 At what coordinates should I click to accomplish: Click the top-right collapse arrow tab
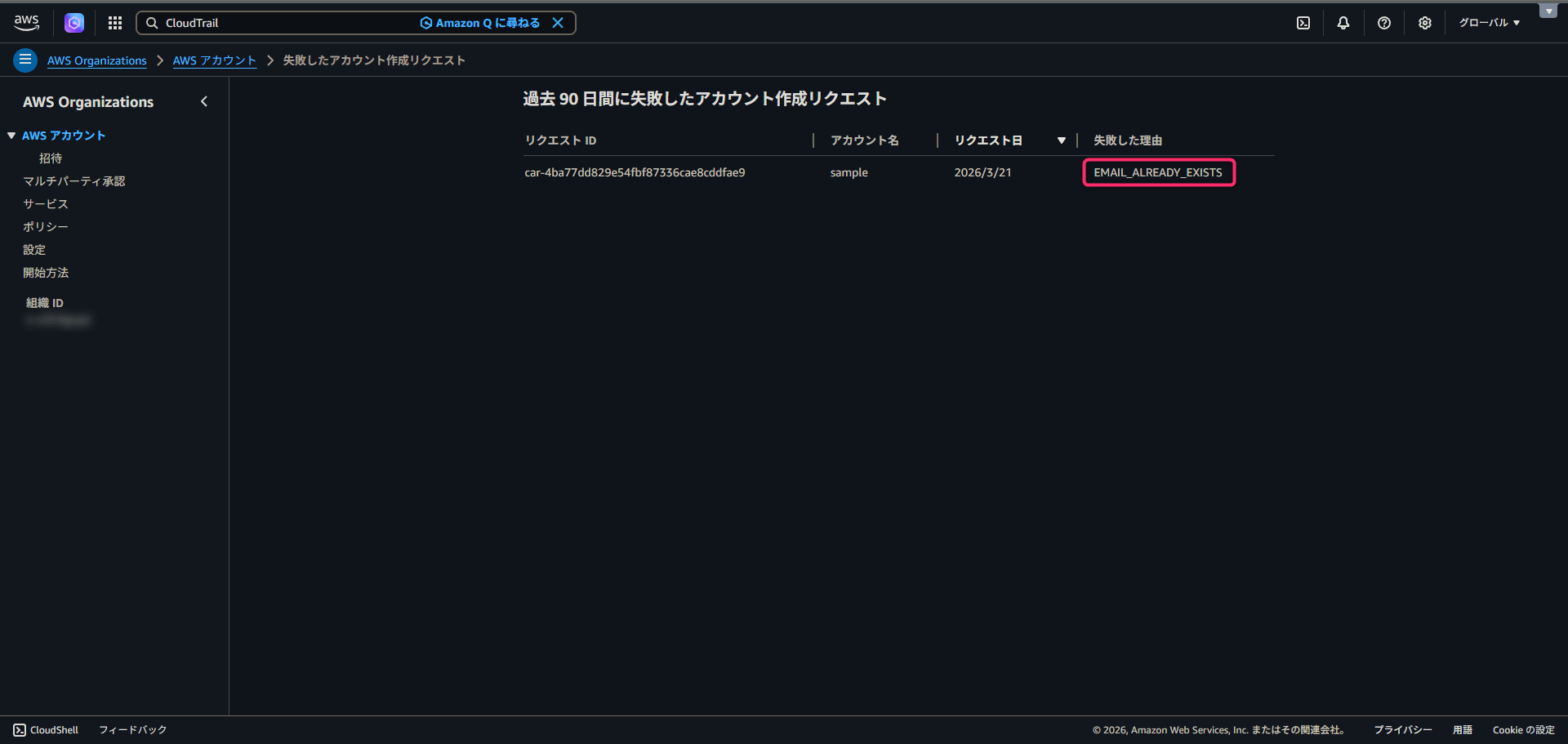1548,11
